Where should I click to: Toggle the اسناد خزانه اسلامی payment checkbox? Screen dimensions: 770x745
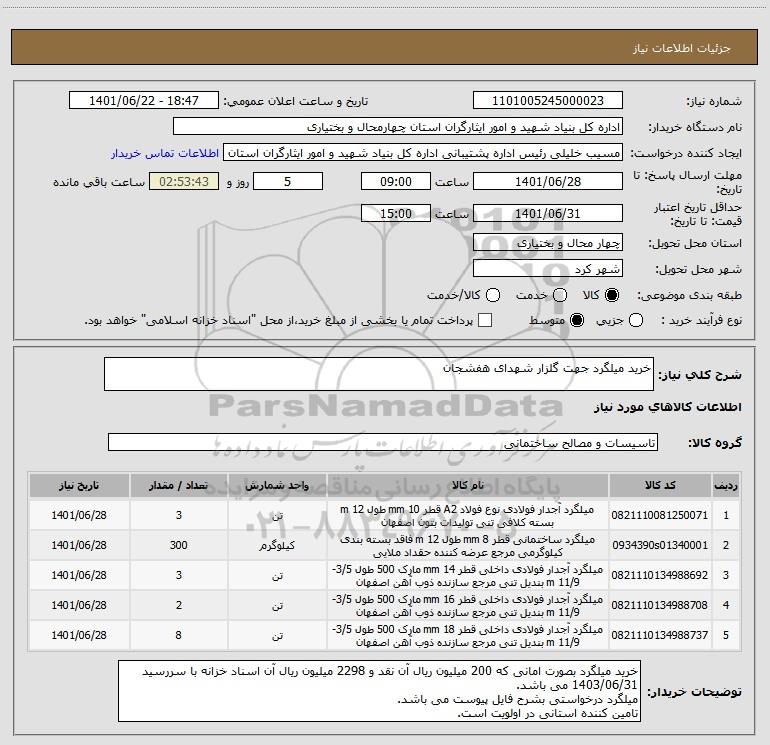485,320
